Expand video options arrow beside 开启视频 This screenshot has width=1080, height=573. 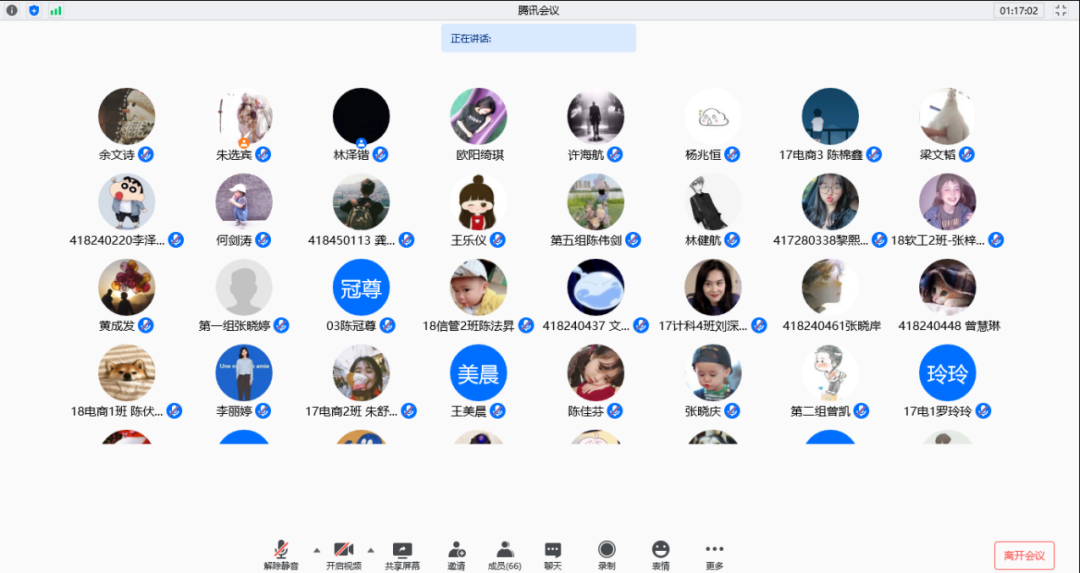370,550
